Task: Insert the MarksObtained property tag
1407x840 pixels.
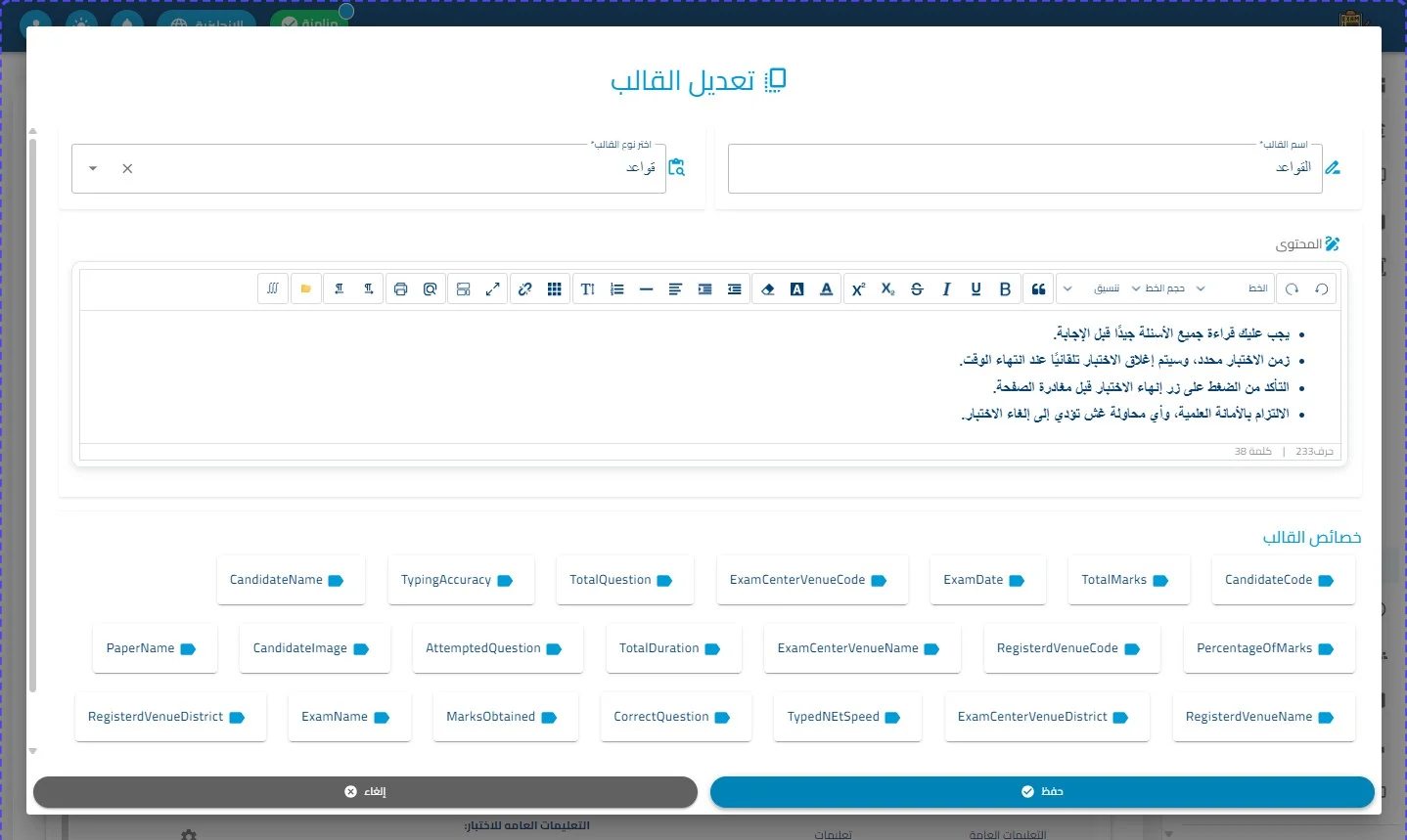Action: pyautogui.click(x=506, y=717)
